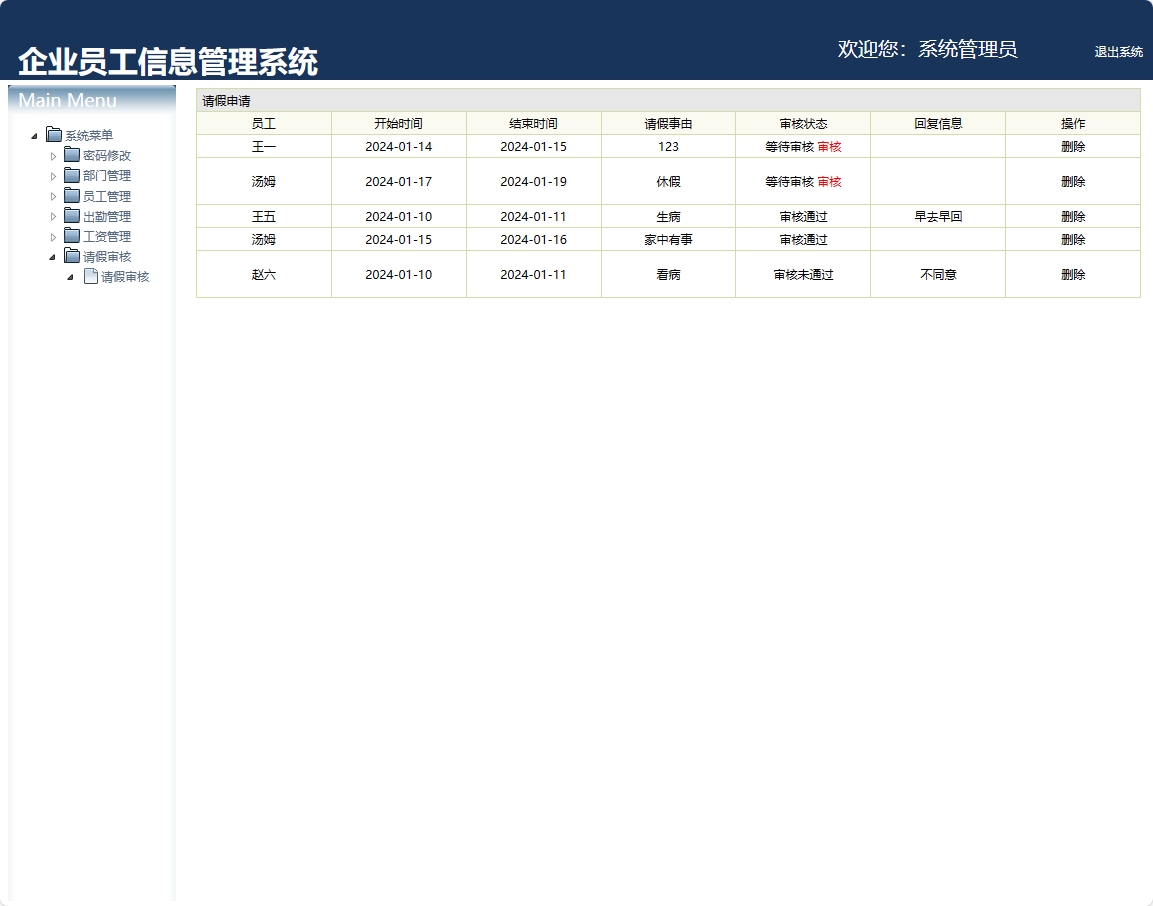Click red 审核 link for 王一
The image size is (1153, 906).
(829, 147)
